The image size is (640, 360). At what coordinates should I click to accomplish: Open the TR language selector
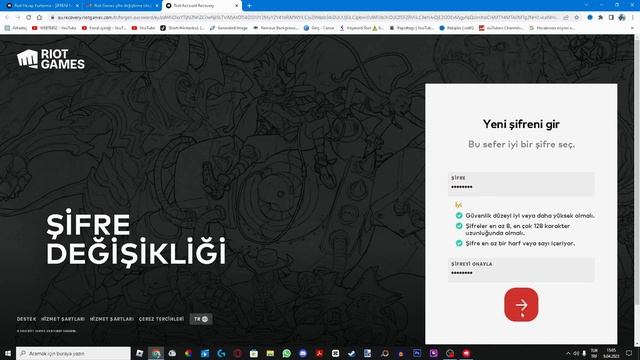click(201, 319)
